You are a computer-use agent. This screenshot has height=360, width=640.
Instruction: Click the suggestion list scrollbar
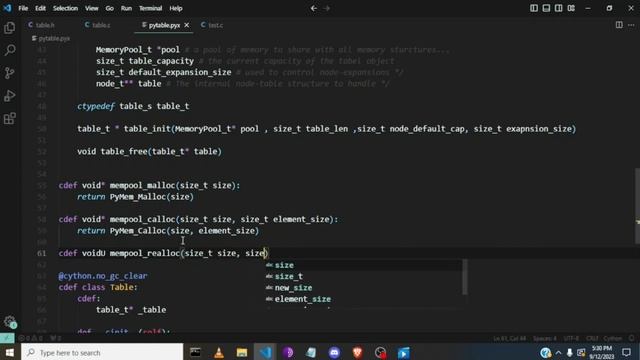(465, 277)
